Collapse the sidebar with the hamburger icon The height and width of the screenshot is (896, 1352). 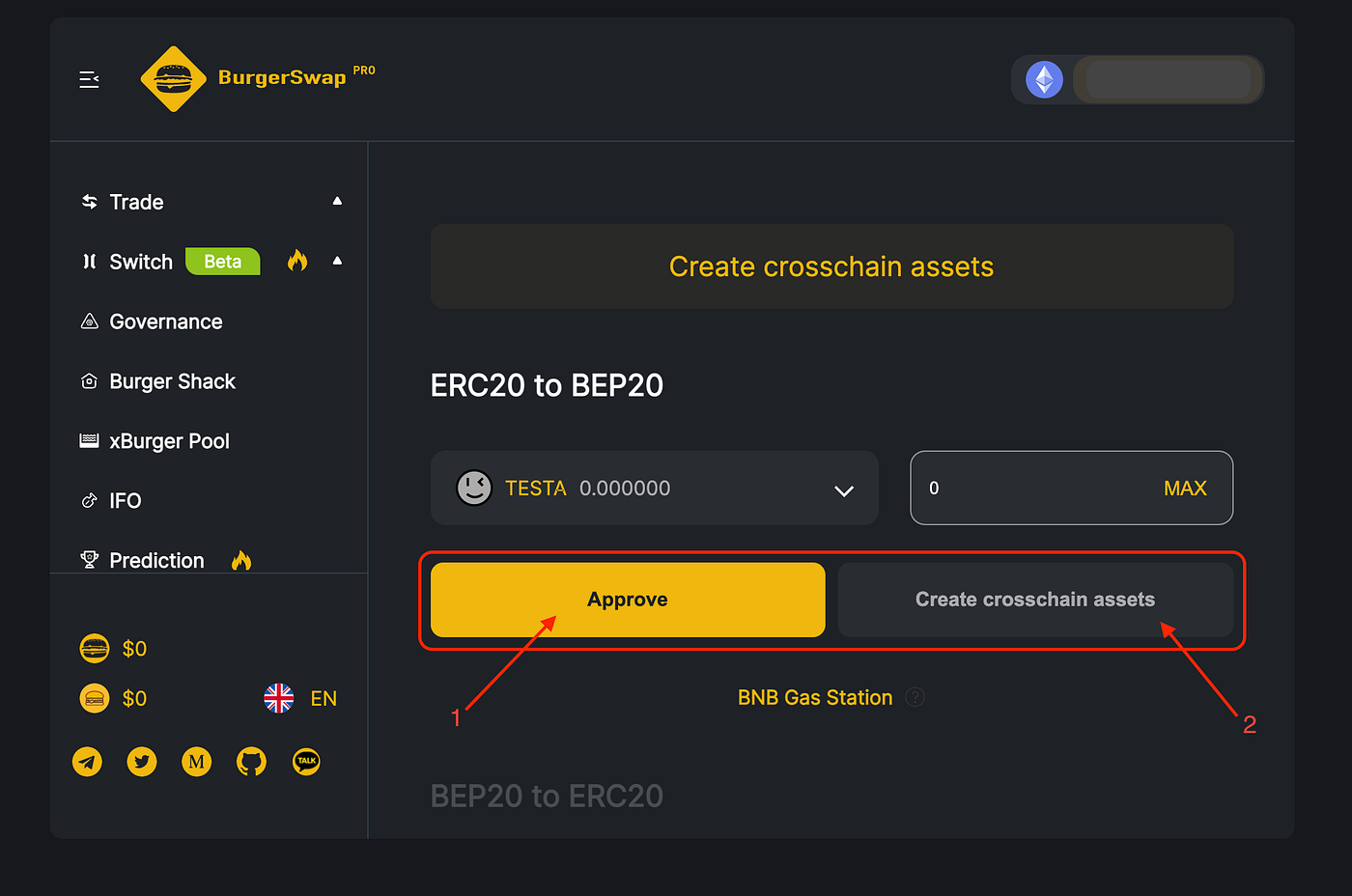[x=89, y=79]
